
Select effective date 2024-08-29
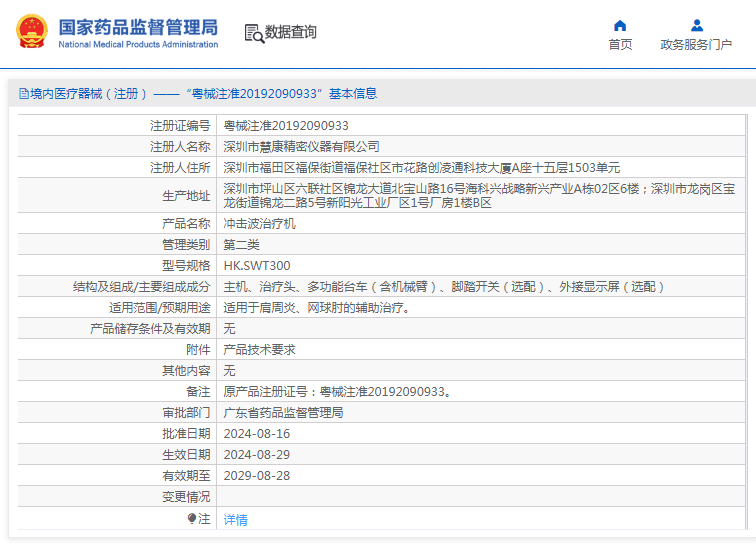click(257, 455)
